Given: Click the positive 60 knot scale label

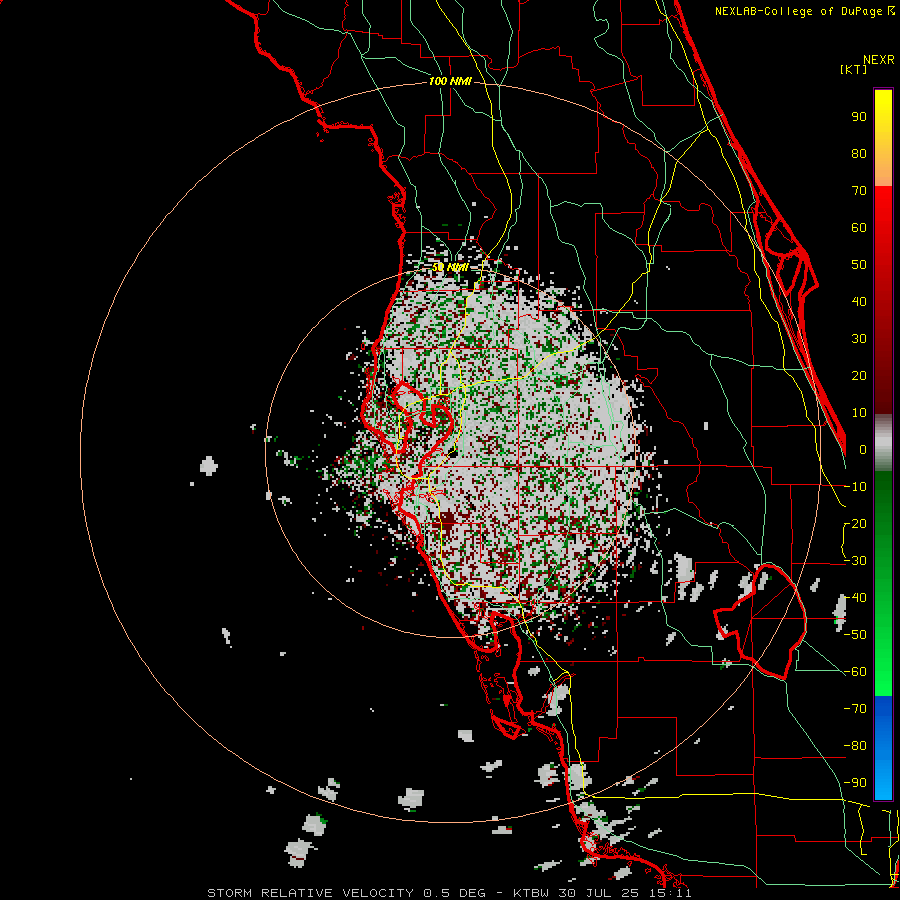Looking at the screenshot, I should 859,228.
